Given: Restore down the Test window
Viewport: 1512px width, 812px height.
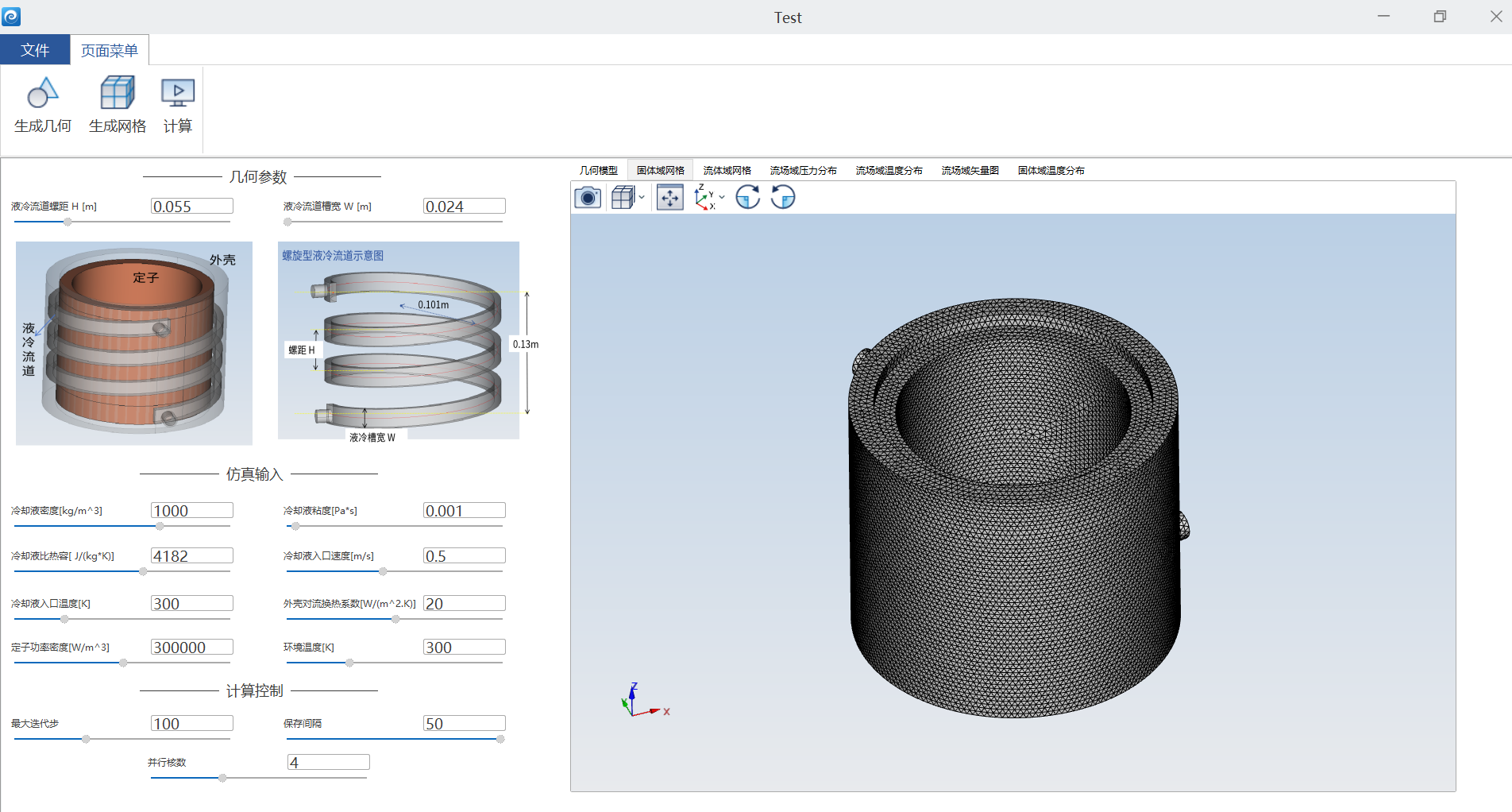Looking at the screenshot, I should pyautogui.click(x=1440, y=17).
